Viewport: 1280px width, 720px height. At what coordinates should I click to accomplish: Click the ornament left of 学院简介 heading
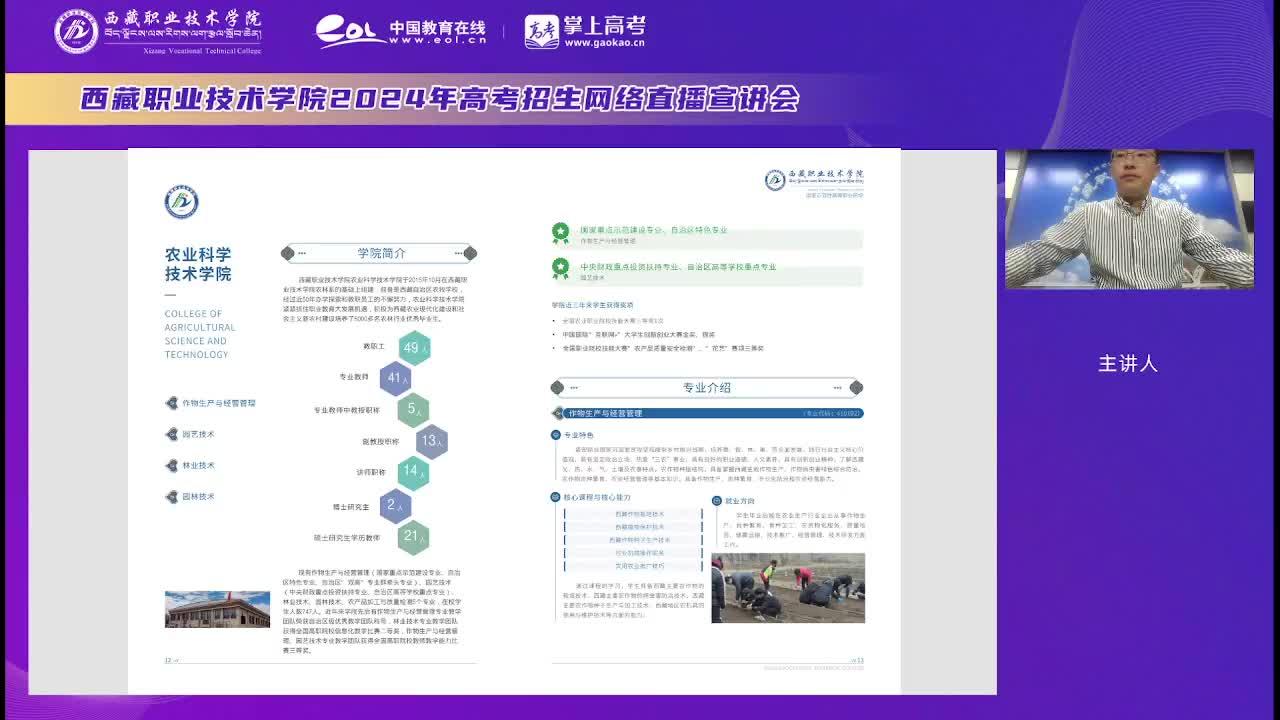[x=288, y=253]
